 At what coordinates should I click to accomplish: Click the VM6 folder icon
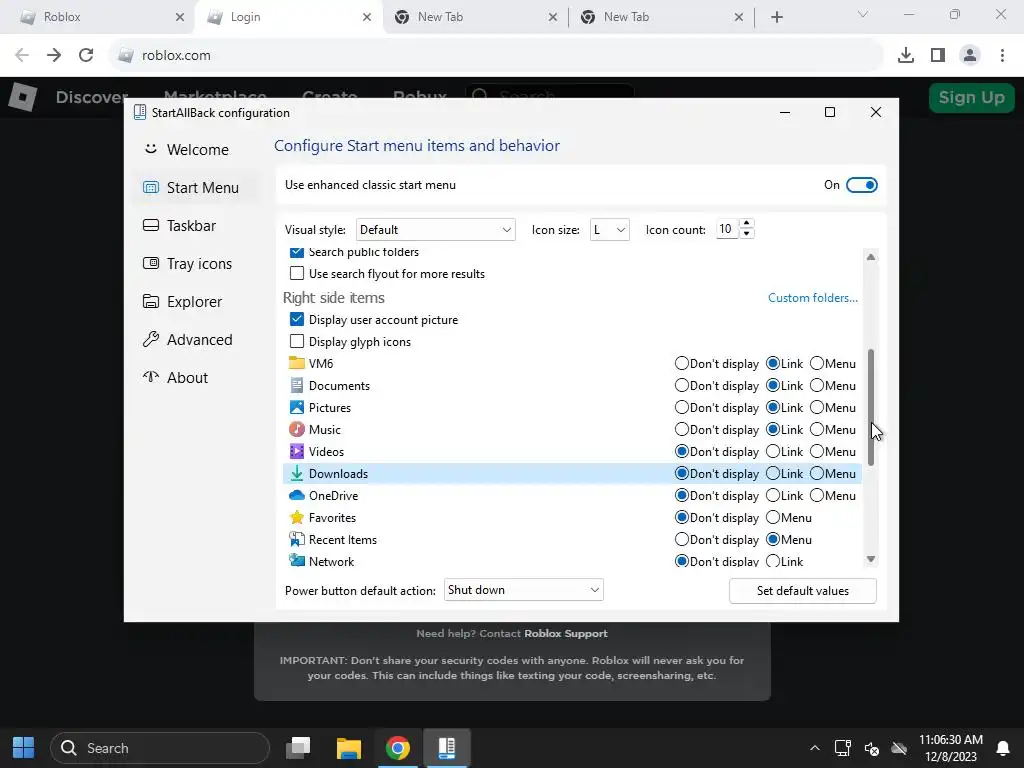296,363
